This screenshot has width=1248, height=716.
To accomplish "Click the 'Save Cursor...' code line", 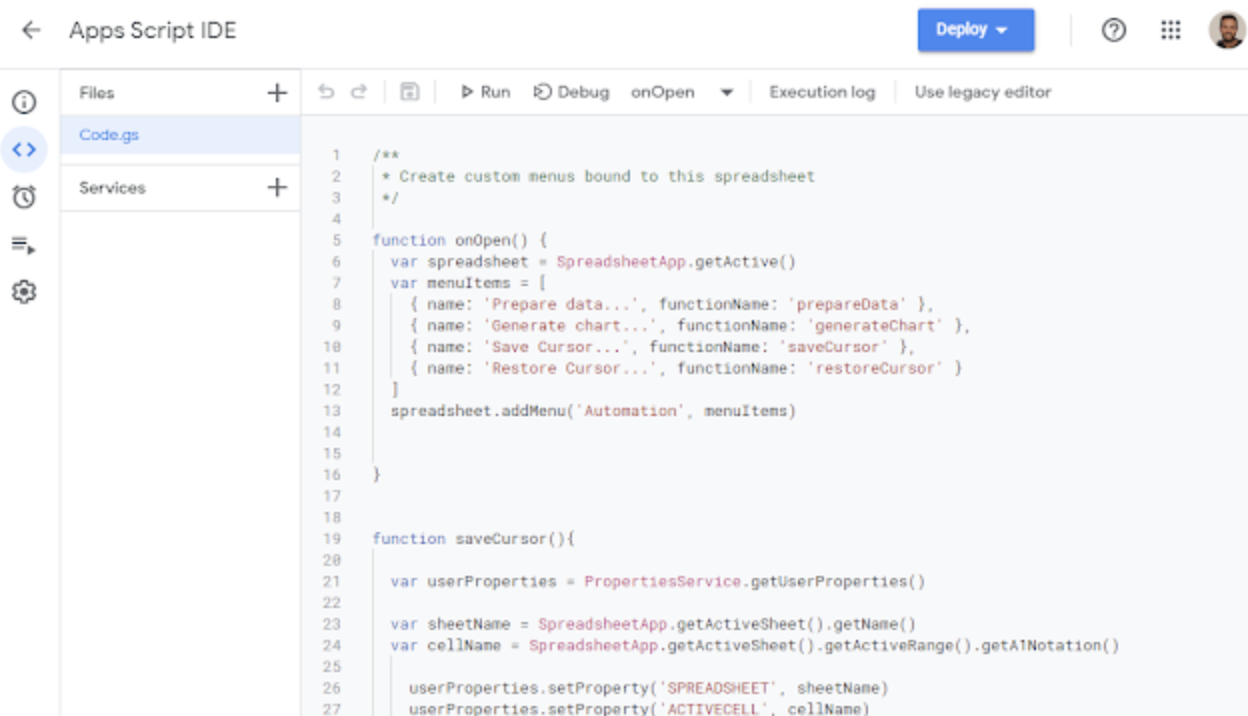I will (x=662, y=346).
